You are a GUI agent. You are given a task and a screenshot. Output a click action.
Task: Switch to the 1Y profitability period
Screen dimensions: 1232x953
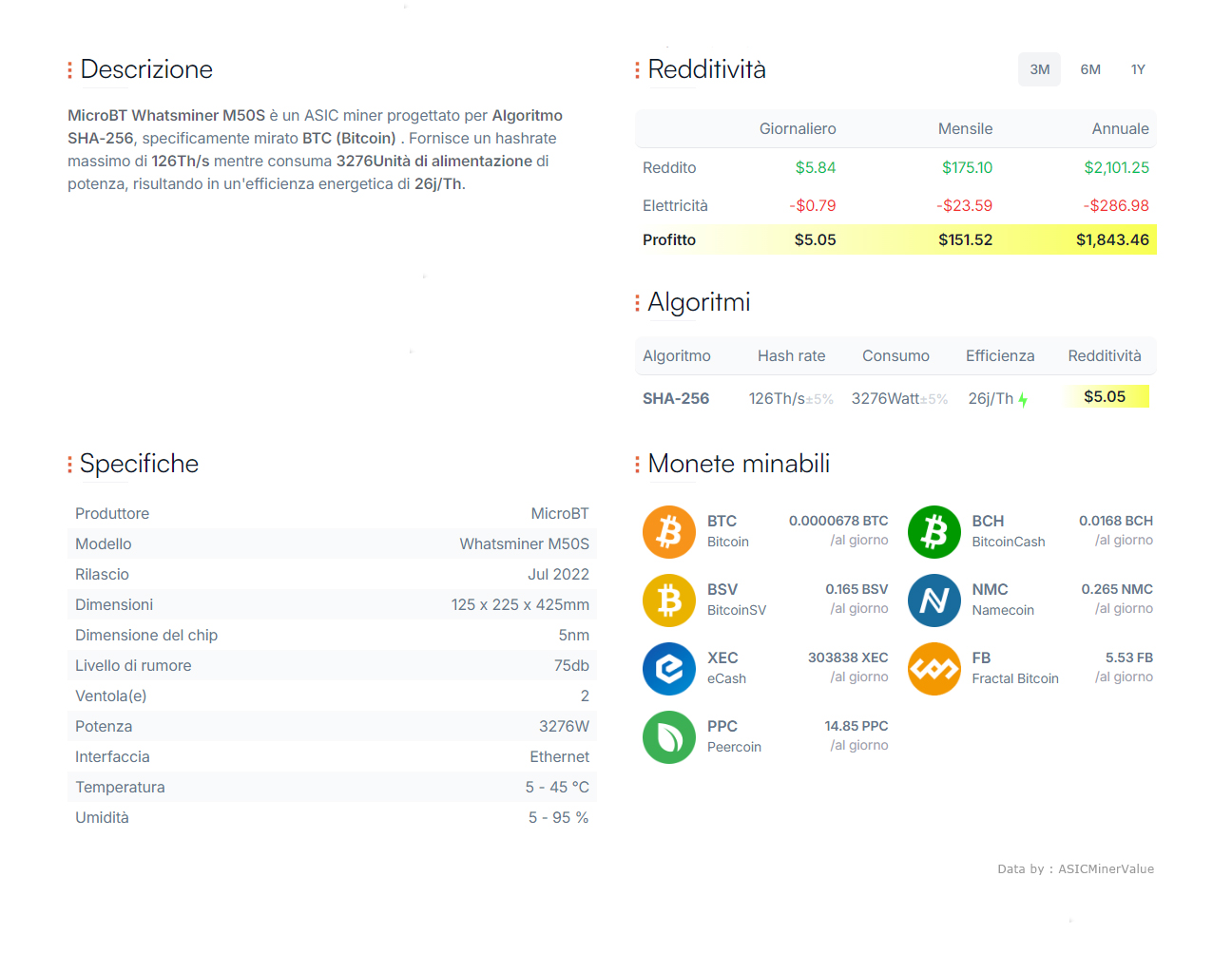tap(1138, 69)
